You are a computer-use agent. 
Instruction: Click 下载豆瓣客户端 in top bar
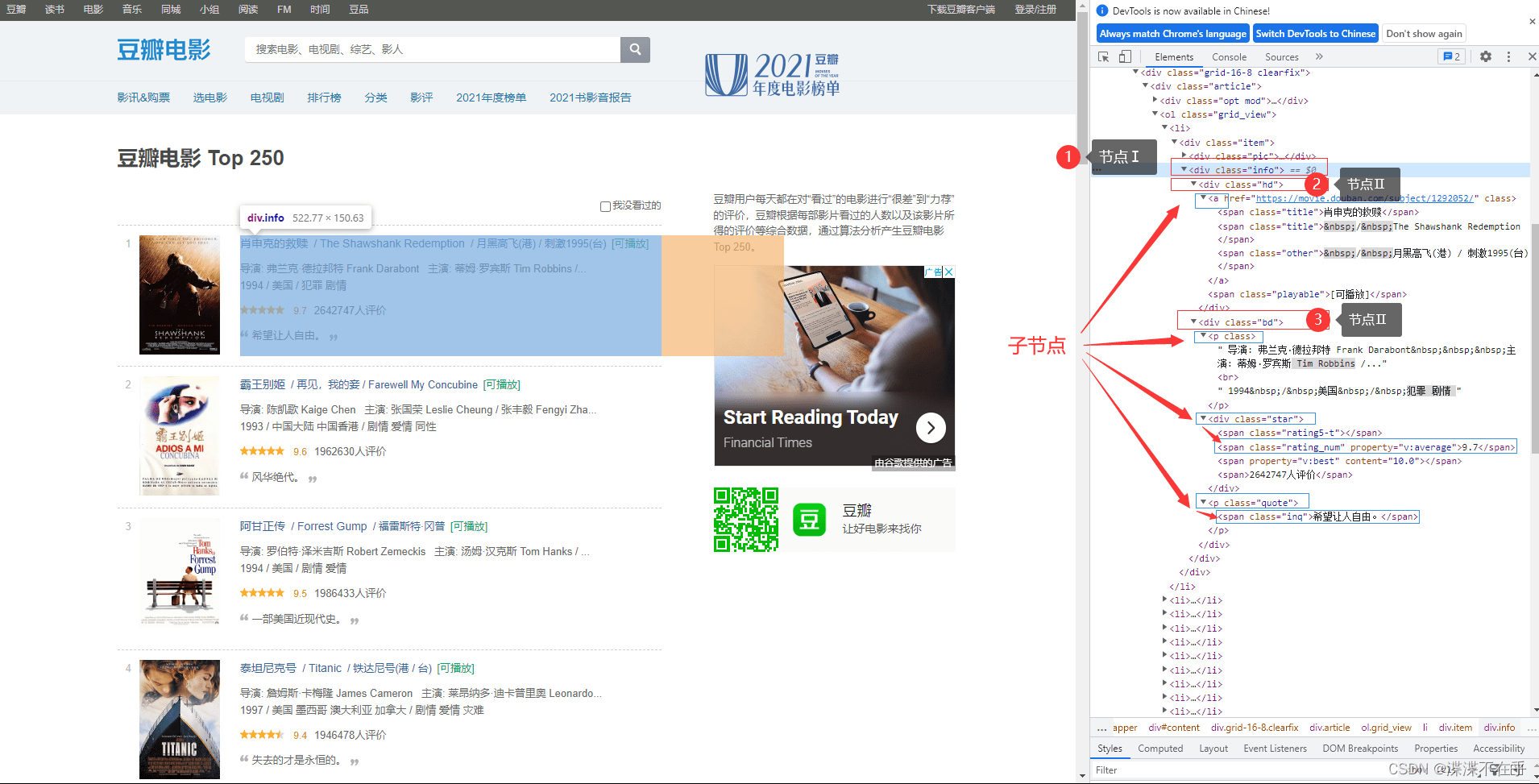[961, 10]
